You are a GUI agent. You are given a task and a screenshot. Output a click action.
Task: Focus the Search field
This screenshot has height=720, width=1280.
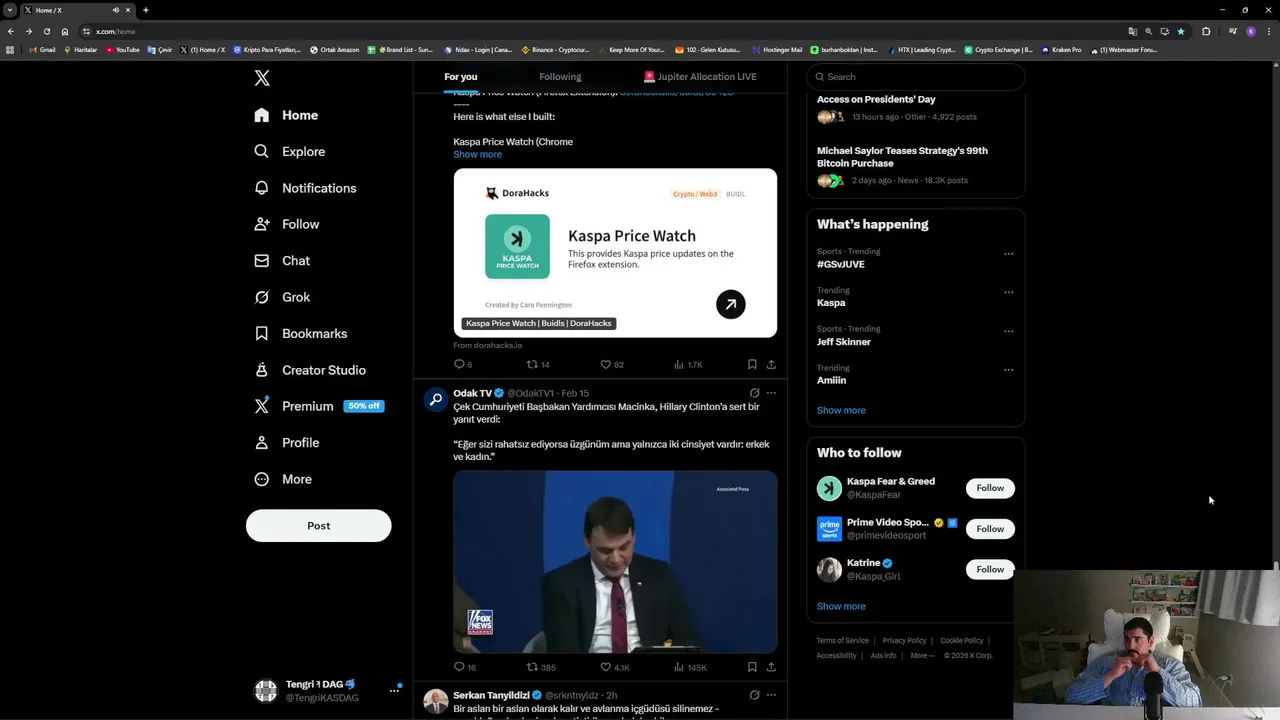915,77
